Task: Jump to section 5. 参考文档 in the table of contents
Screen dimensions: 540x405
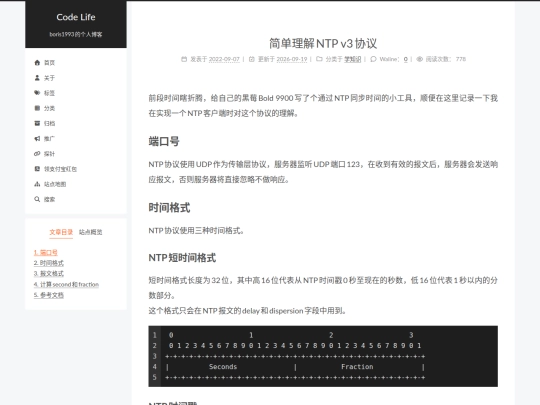Action: [x=49, y=295]
